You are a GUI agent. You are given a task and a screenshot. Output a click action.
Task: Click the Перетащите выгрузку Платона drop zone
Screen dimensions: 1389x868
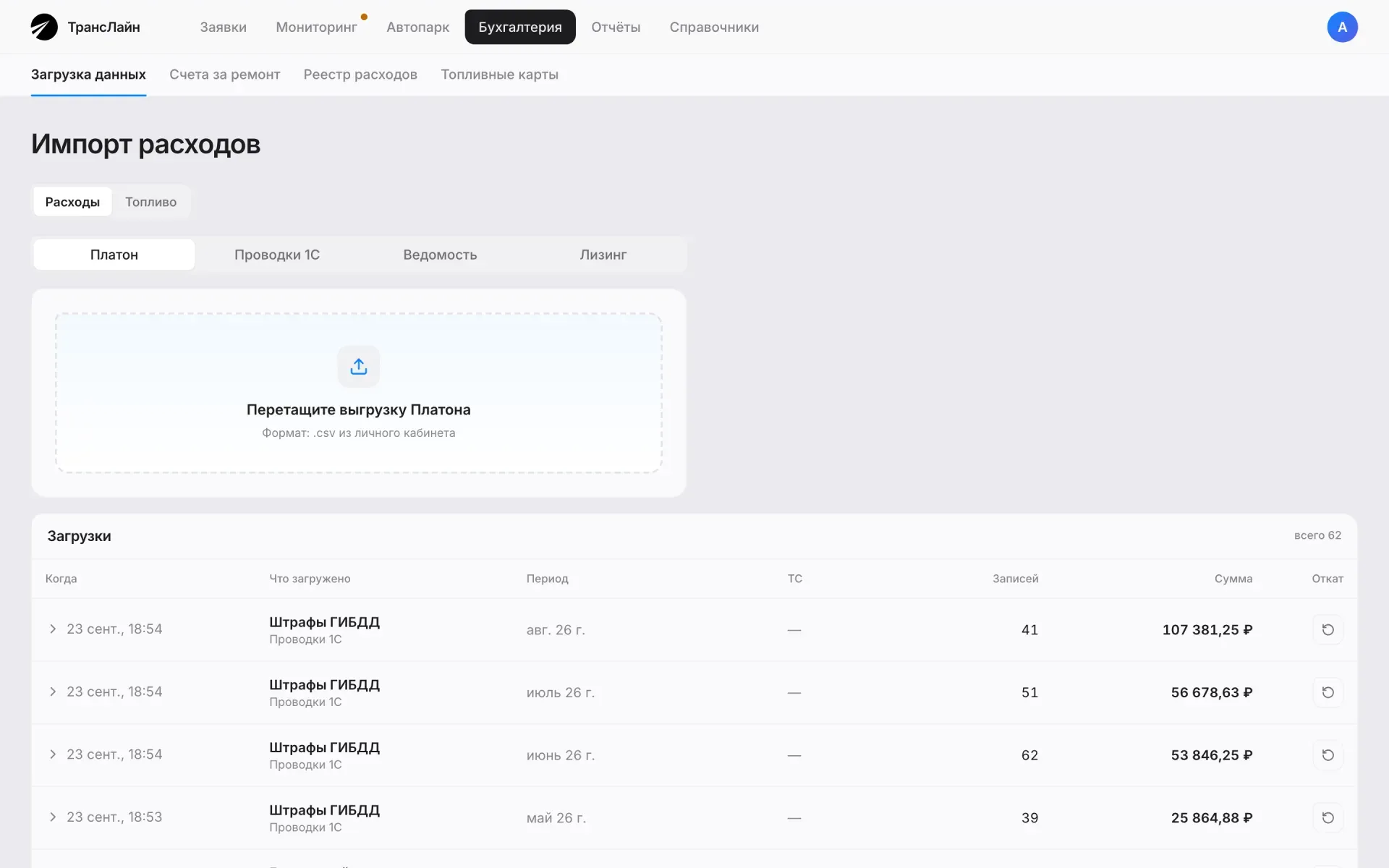click(x=359, y=393)
